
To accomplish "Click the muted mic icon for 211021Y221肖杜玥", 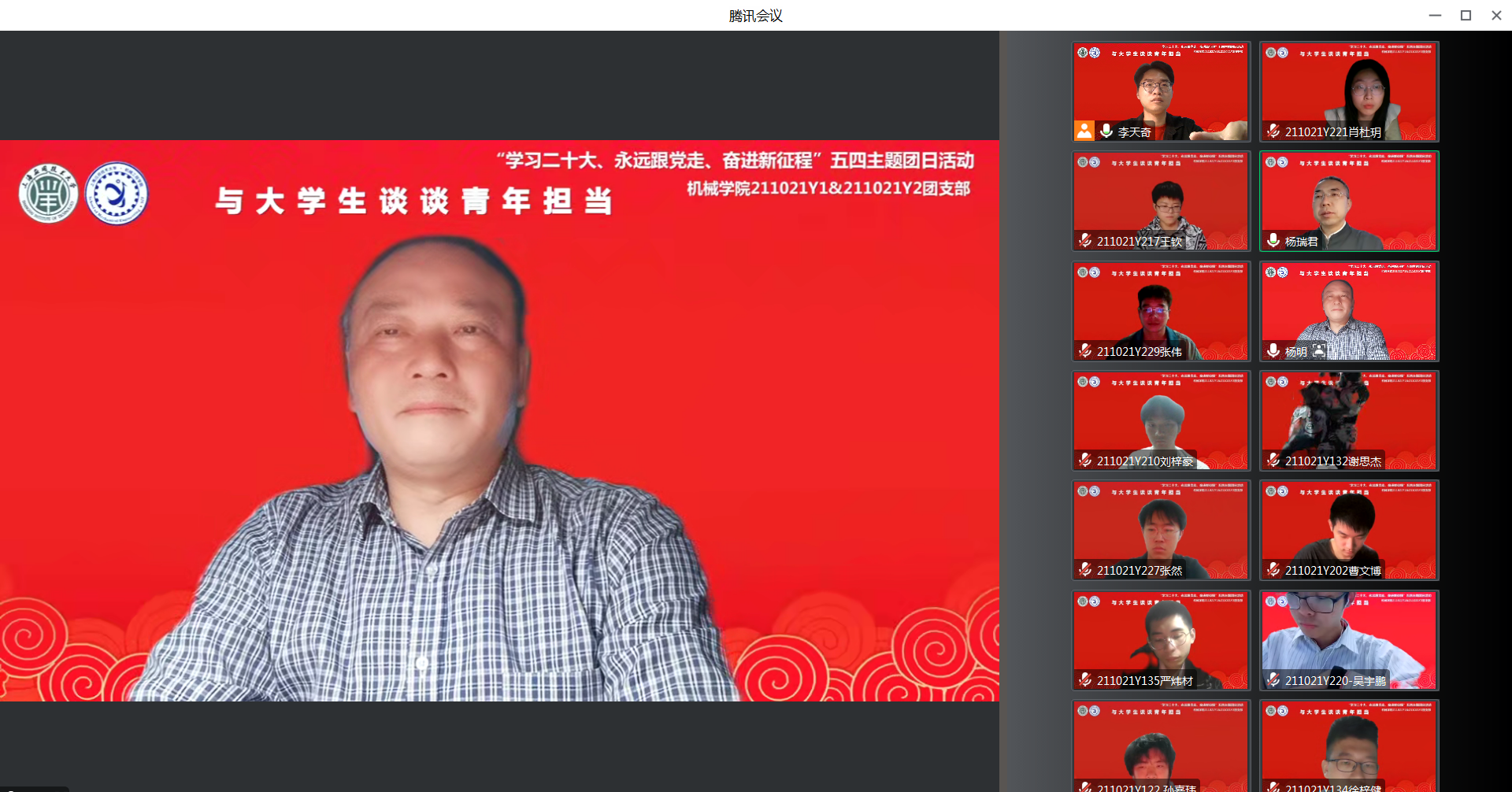I will 1273,131.
